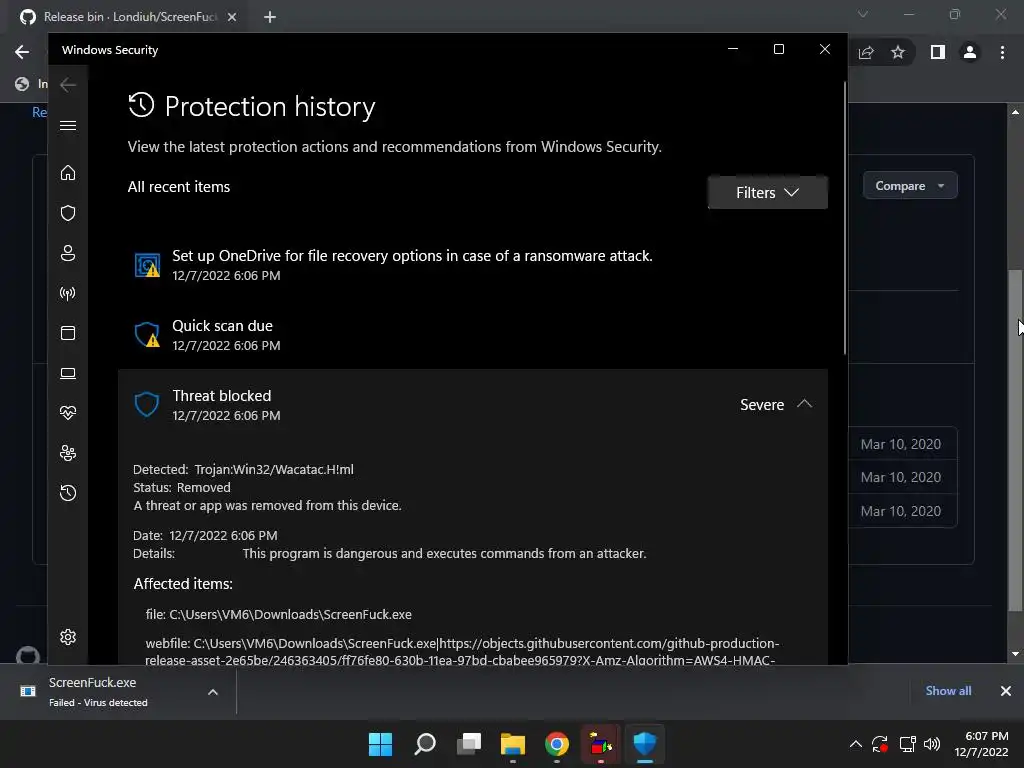Click the Trojan:Win32/Wacatac.H!ml detection name

click(274, 470)
